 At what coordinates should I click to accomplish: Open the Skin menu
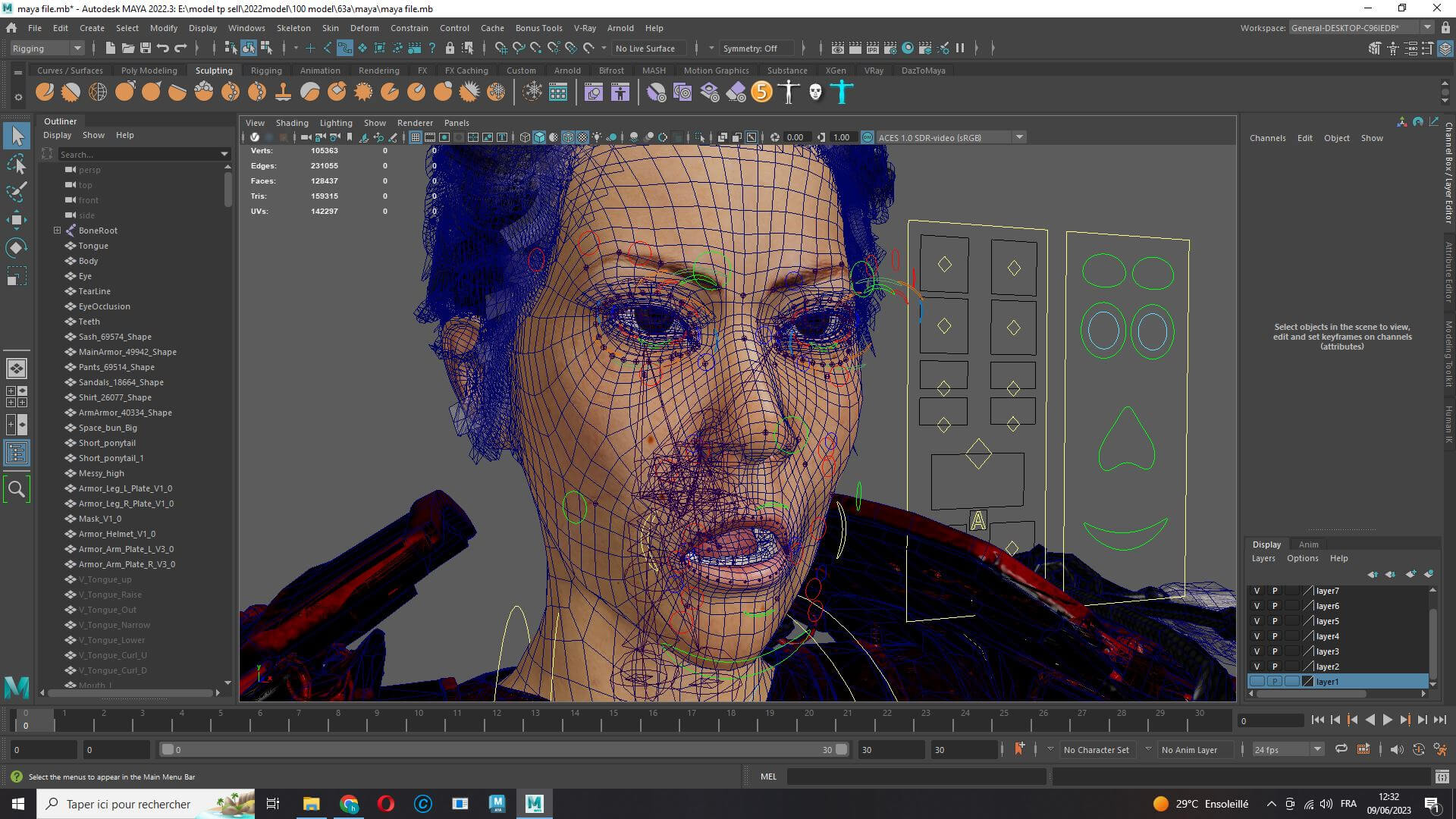coord(330,28)
